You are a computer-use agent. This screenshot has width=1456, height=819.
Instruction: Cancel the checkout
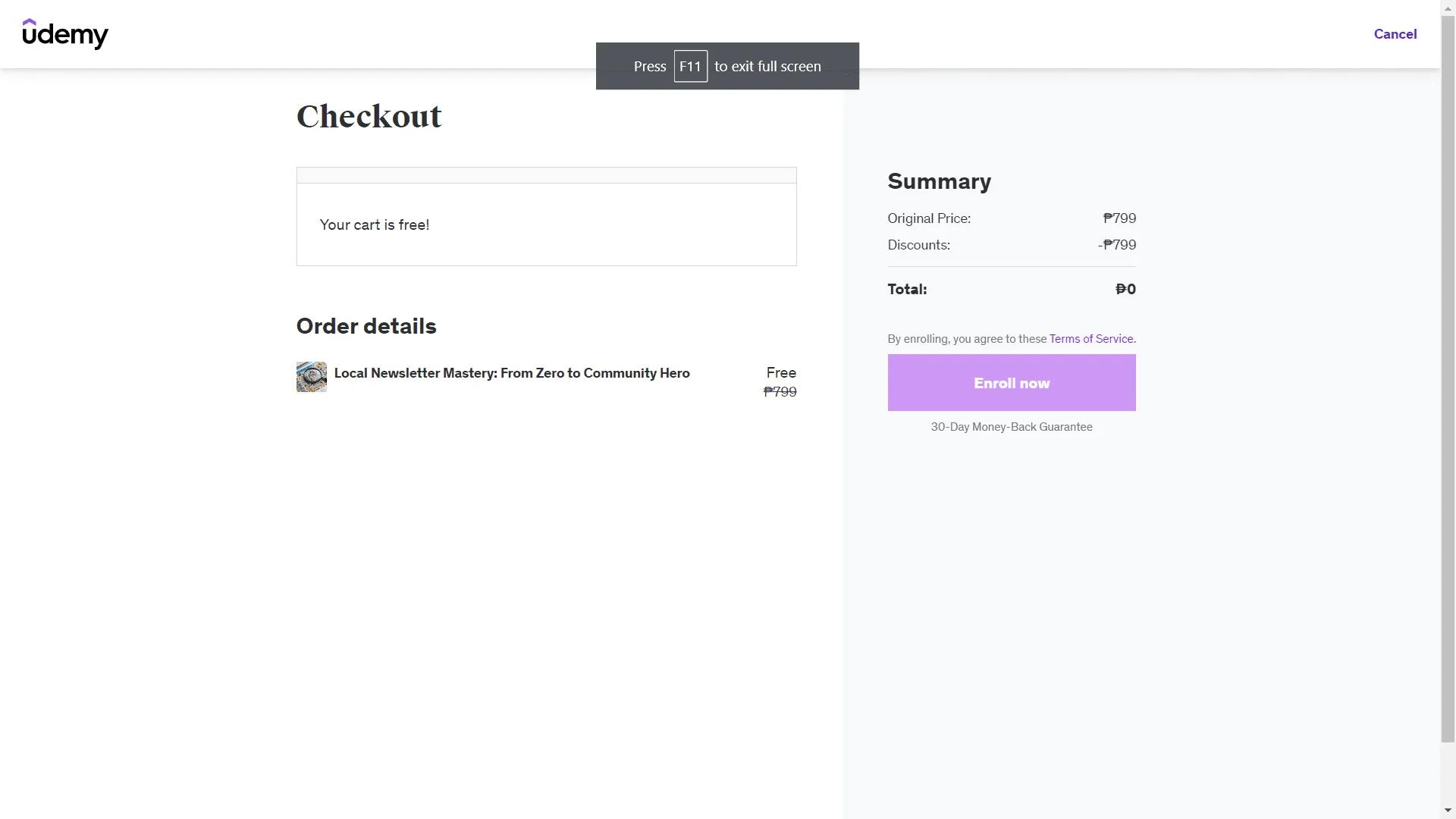click(x=1395, y=34)
